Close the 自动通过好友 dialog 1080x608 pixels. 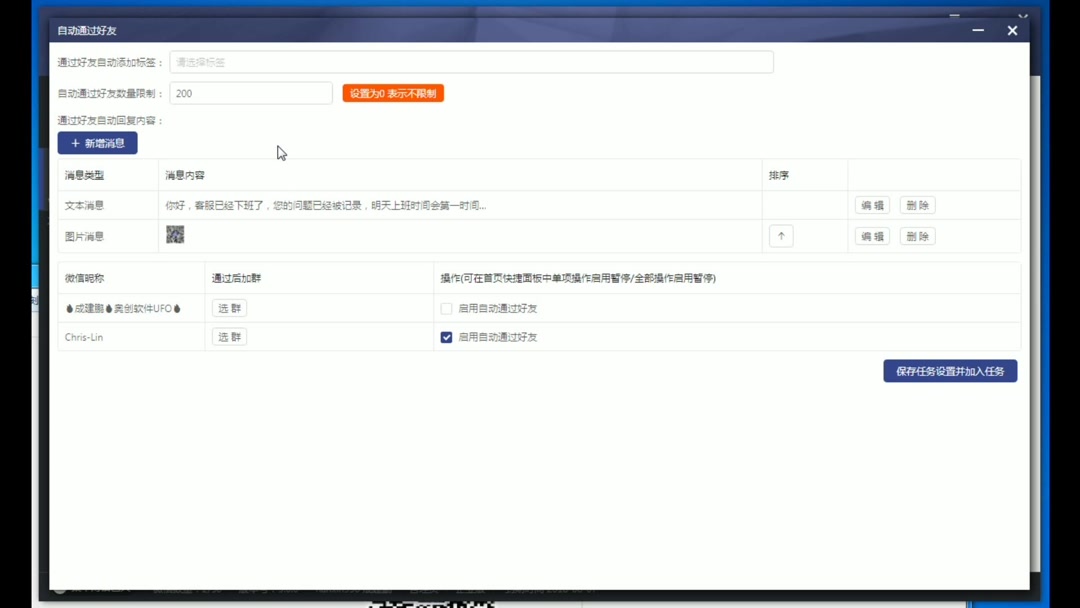tap(1012, 30)
